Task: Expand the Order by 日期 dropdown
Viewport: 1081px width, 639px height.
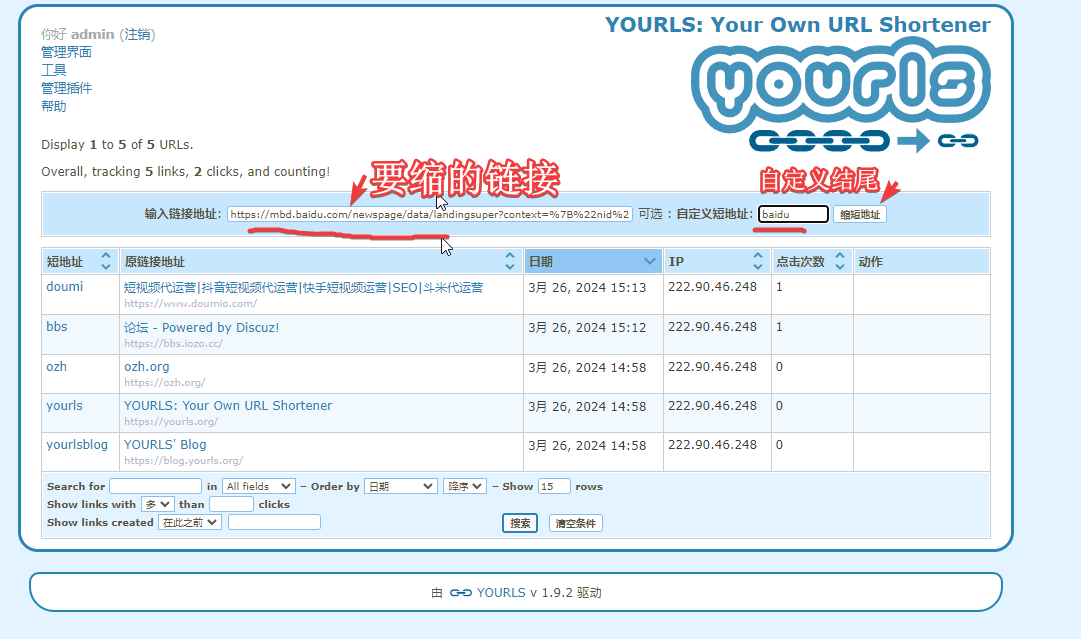Action: [x=400, y=487]
